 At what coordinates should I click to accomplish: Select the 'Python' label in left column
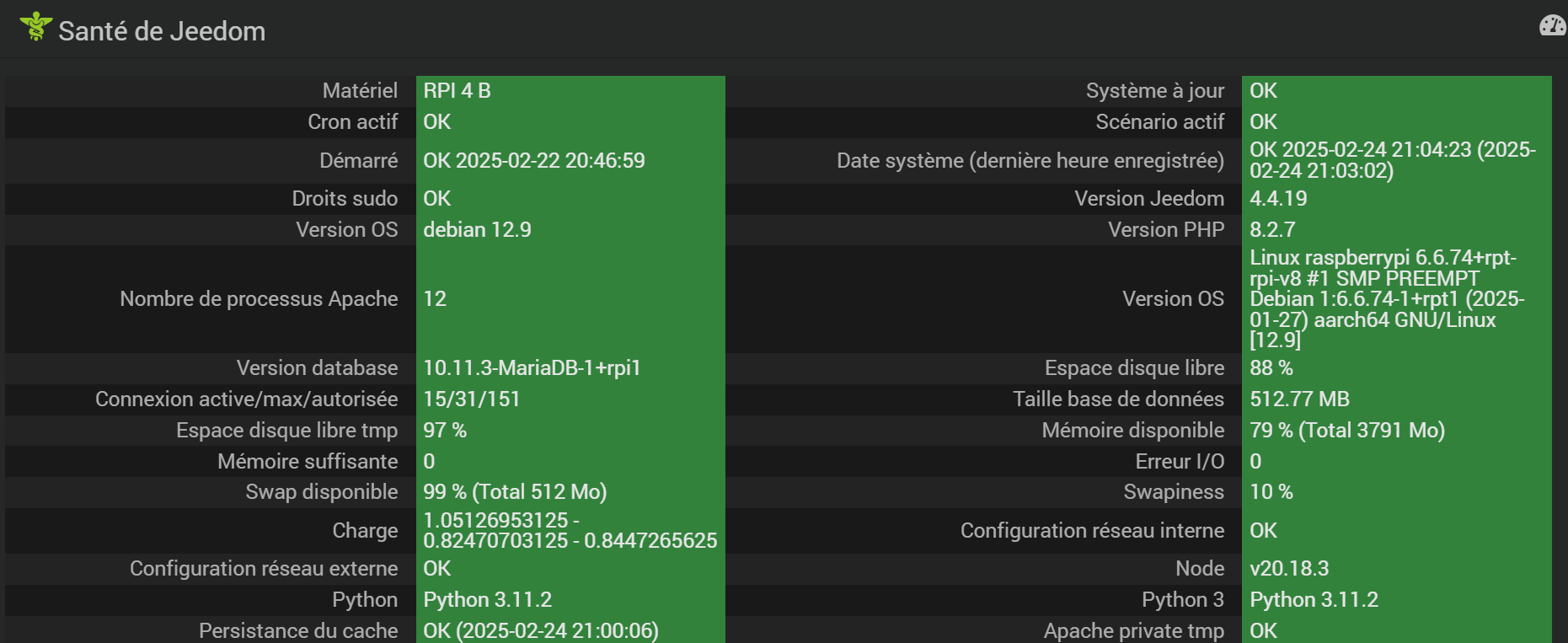click(x=365, y=599)
